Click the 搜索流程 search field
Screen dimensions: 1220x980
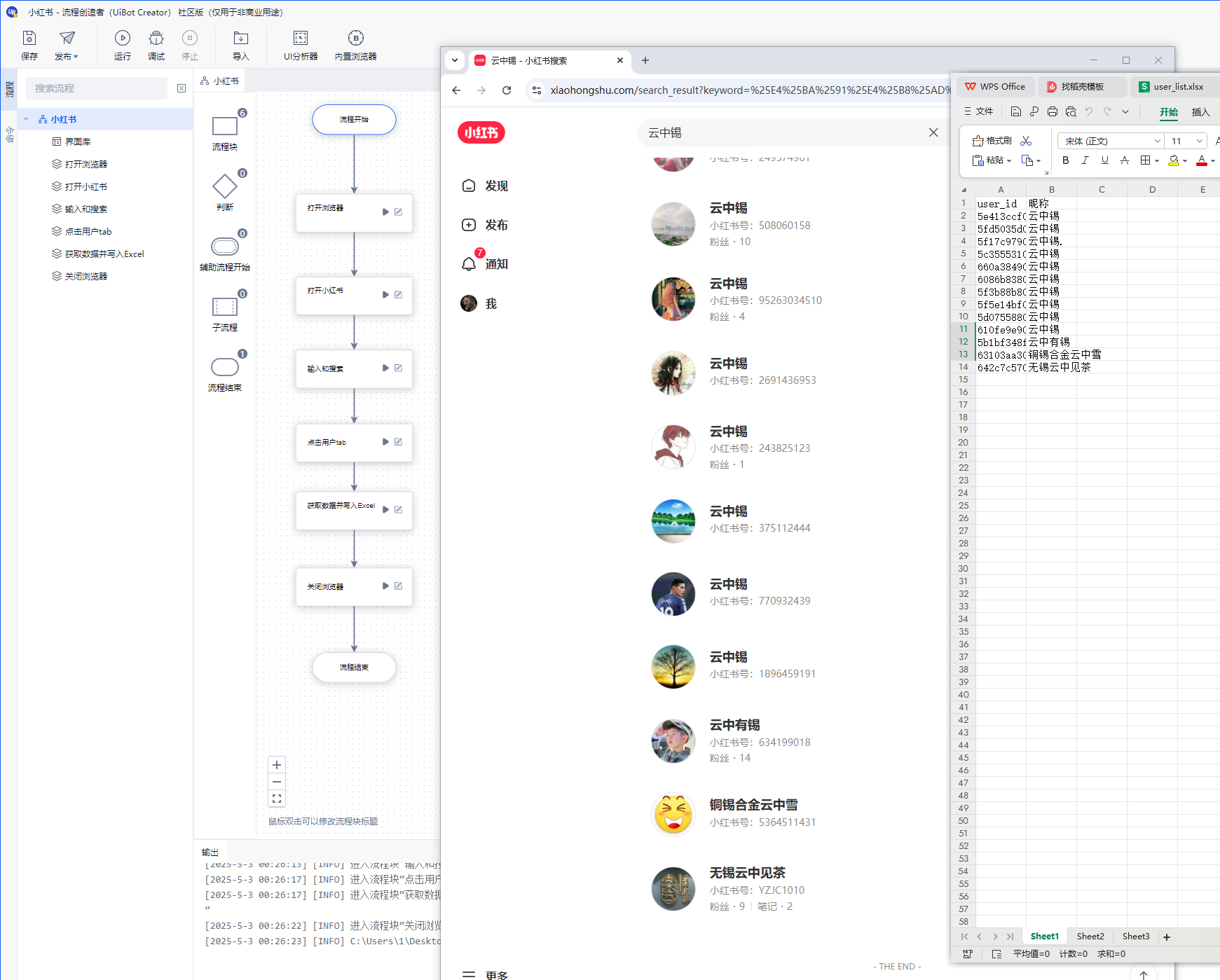tap(97, 88)
